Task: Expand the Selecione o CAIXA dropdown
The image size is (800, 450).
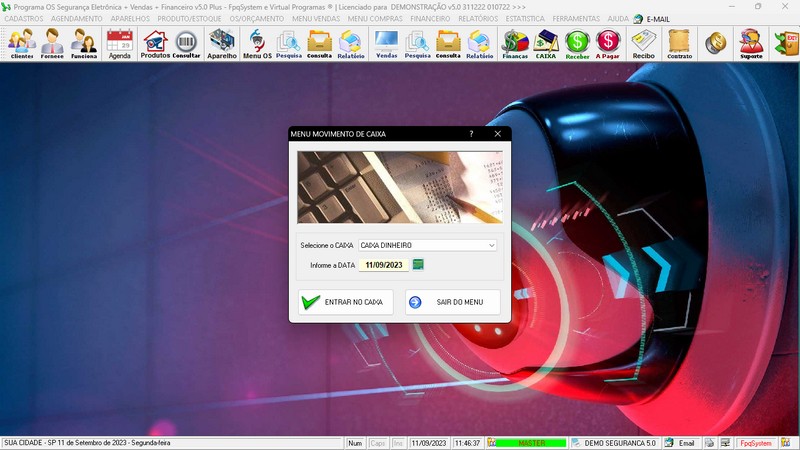Action: click(x=491, y=245)
